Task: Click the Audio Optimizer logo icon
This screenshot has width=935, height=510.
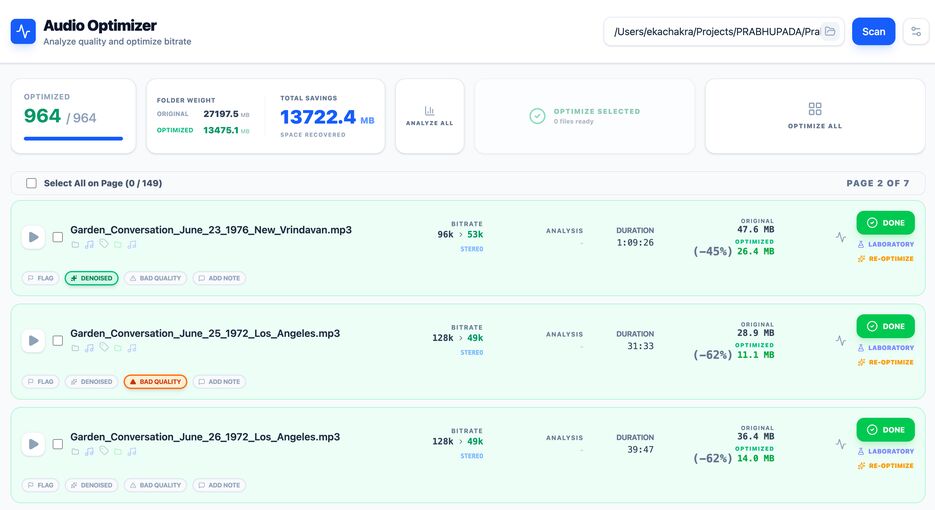Action: pyautogui.click(x=23, y=32)
